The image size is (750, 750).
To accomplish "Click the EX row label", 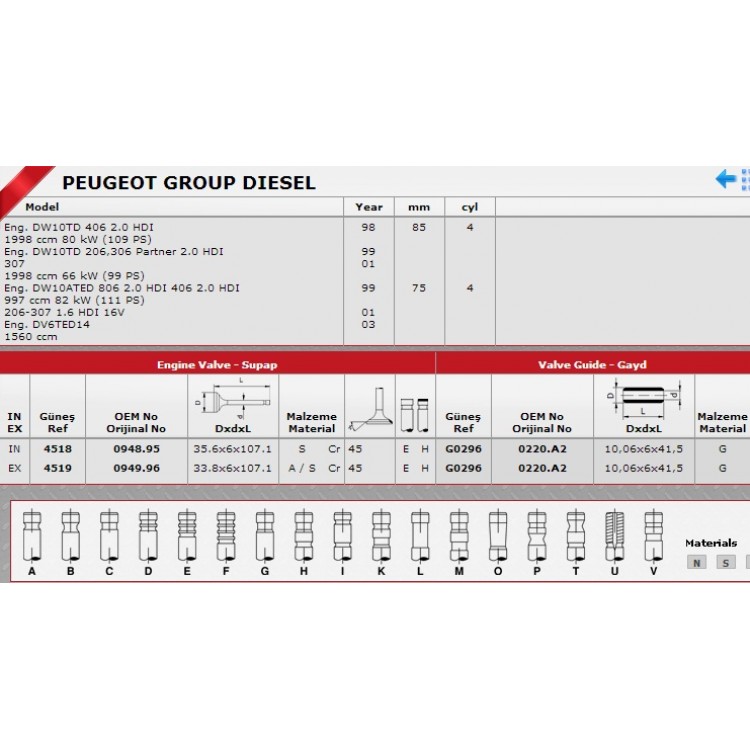I will (14, 468).
